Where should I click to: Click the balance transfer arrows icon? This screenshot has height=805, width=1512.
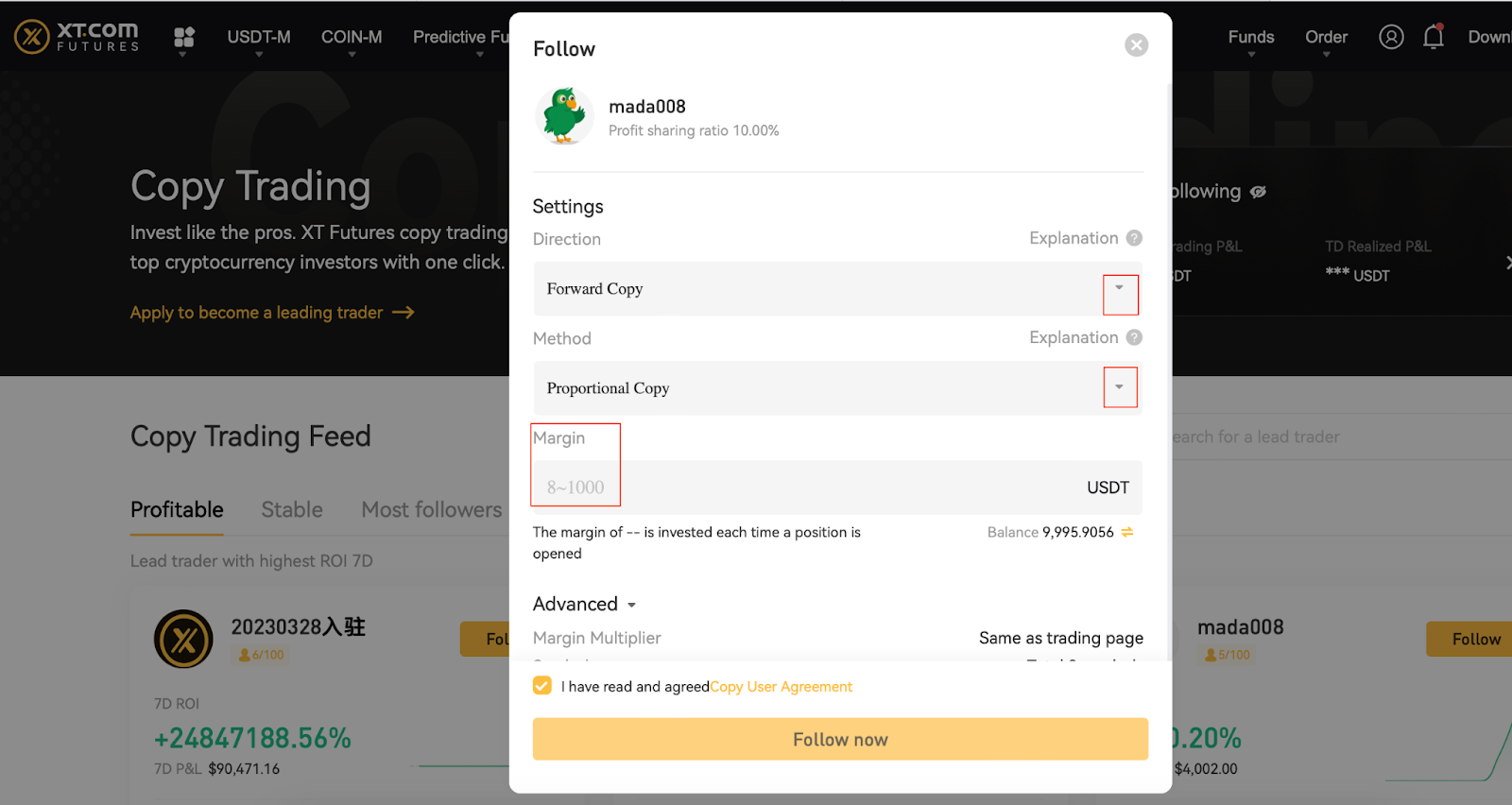click(1127, 533)
